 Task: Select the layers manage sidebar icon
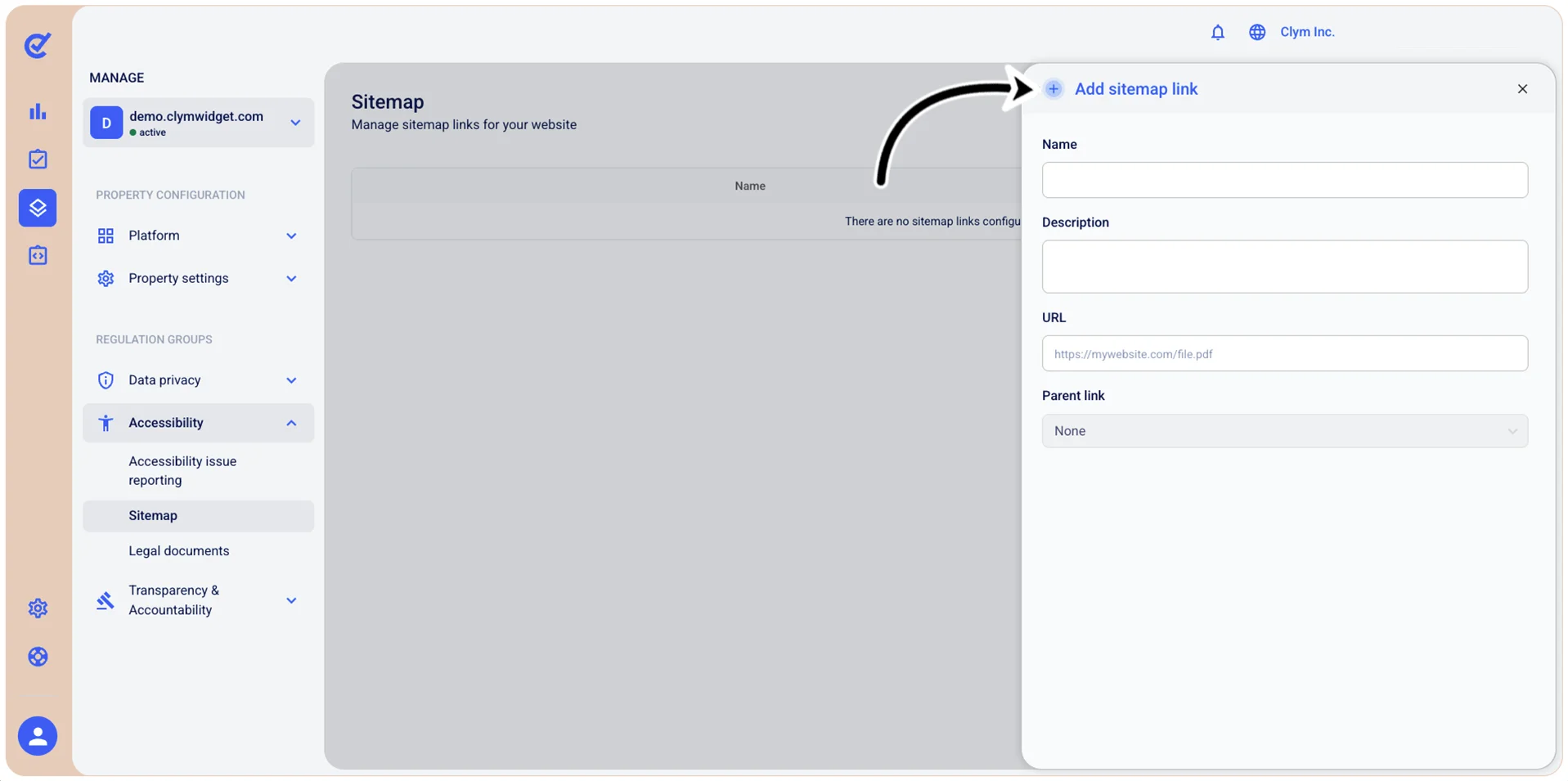(38, 208)
